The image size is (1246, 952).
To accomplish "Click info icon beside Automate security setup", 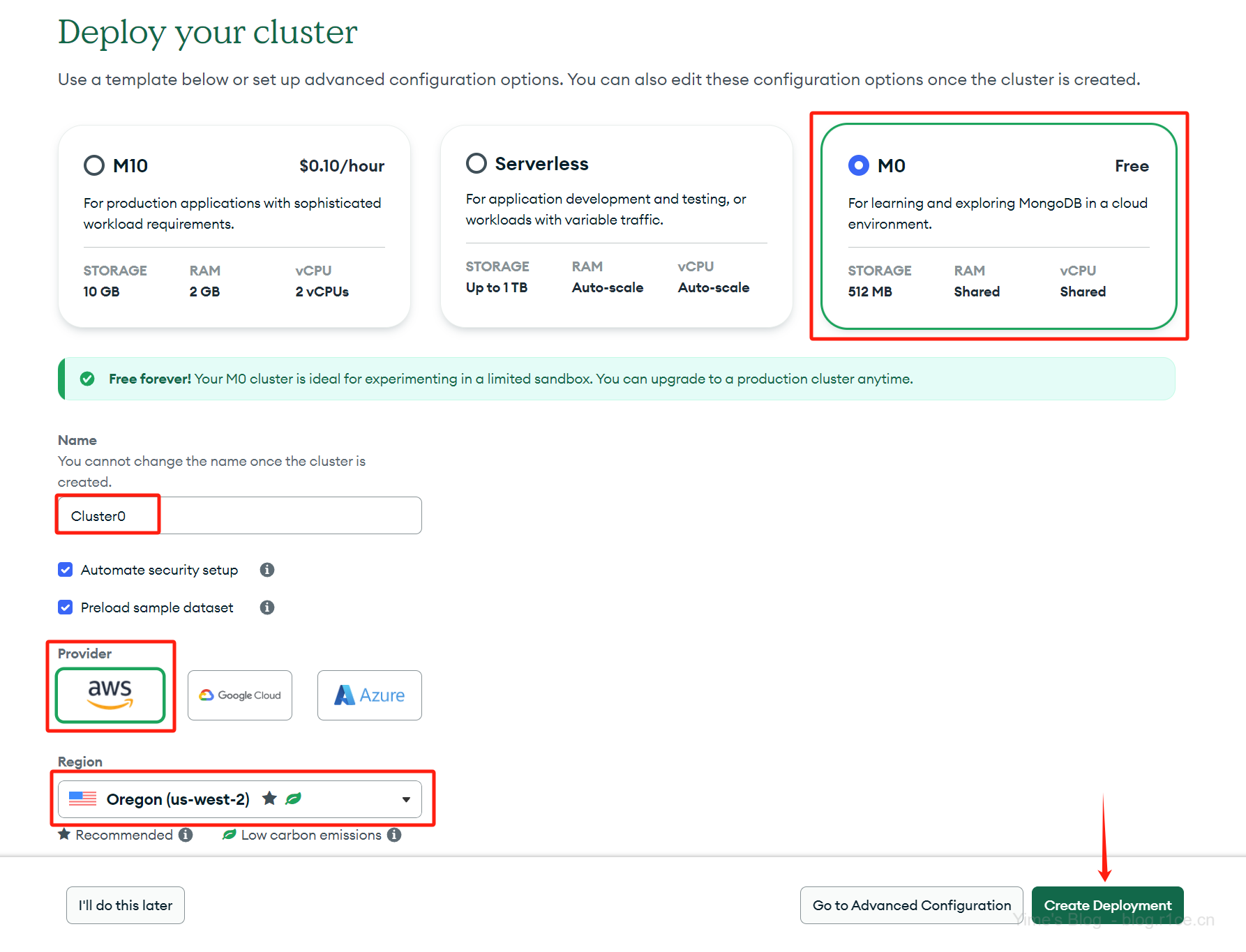I will point(267,570).
